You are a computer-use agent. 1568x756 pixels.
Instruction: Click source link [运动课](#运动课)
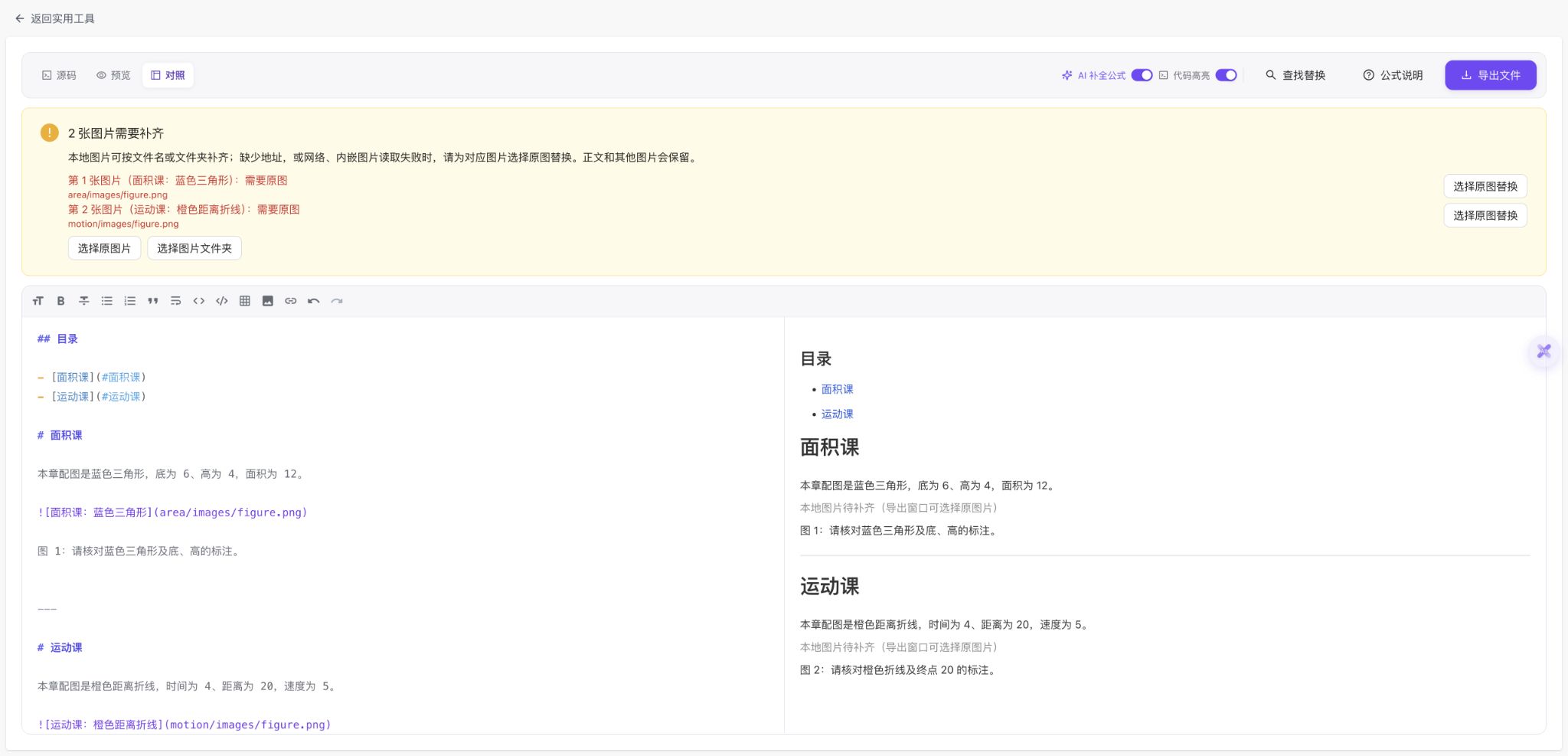click(91, 397)
